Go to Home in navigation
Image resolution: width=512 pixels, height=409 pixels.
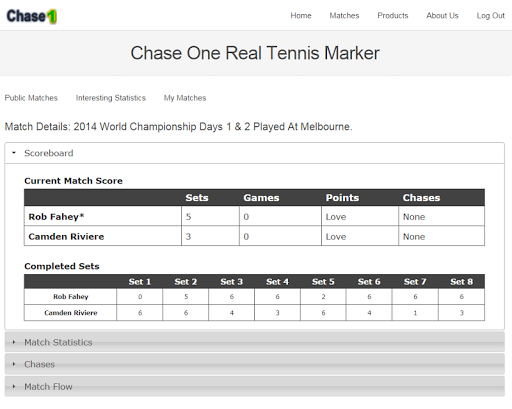click(301, 16)
